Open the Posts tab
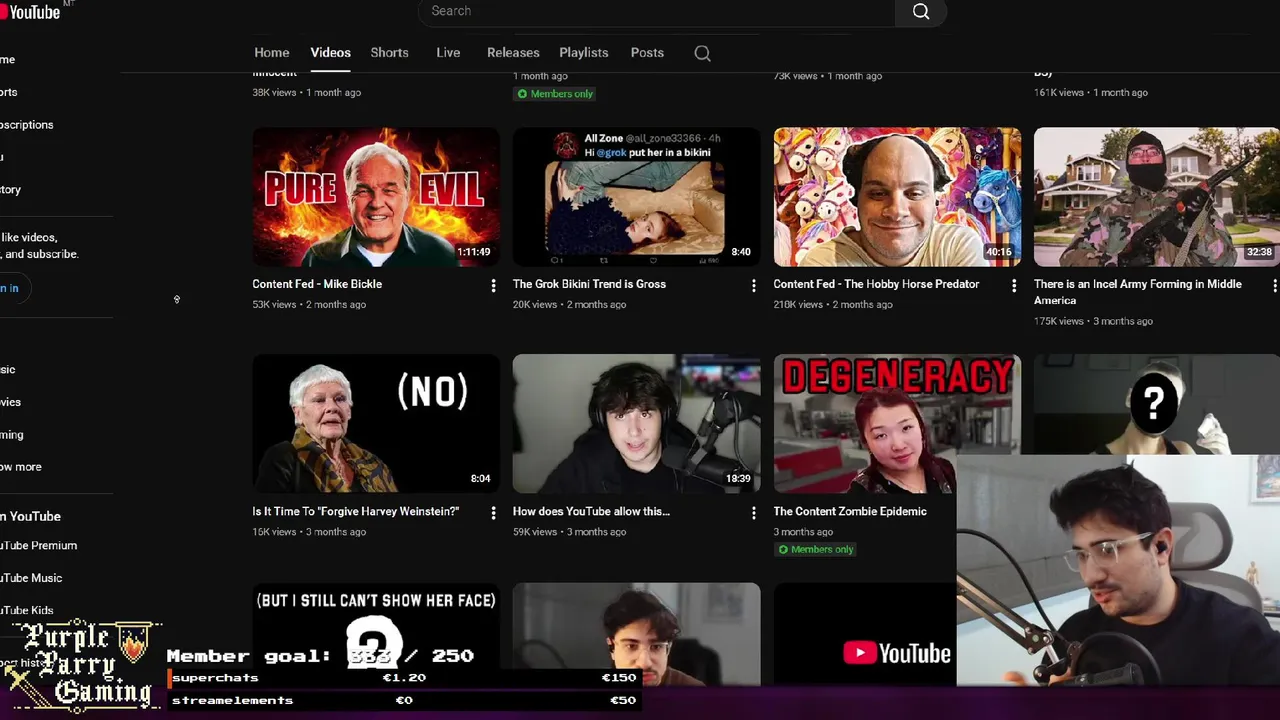Viewport: 1280px width, 720px height. point(647,53)
